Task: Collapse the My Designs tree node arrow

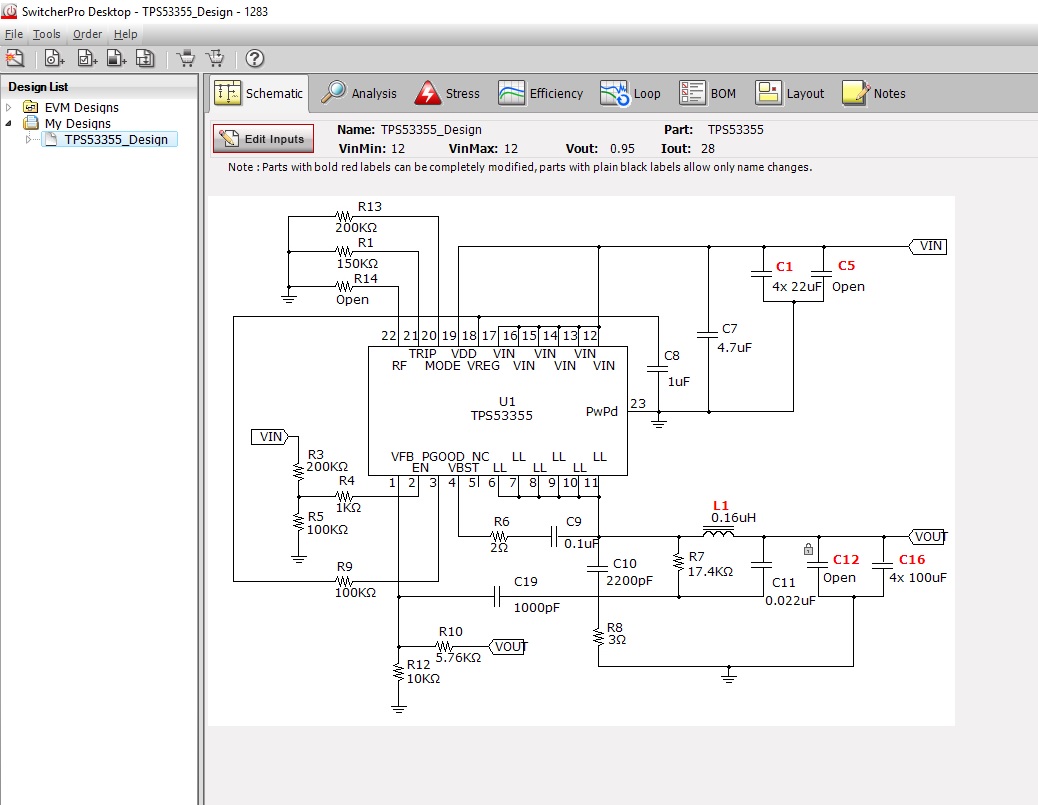Action: point(9,123)
